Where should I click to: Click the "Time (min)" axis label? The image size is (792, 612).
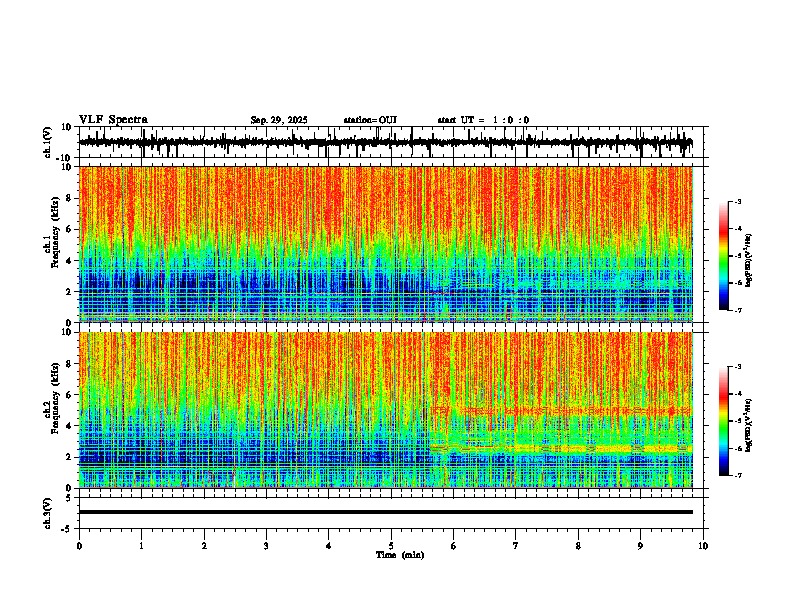pos(400,555)
